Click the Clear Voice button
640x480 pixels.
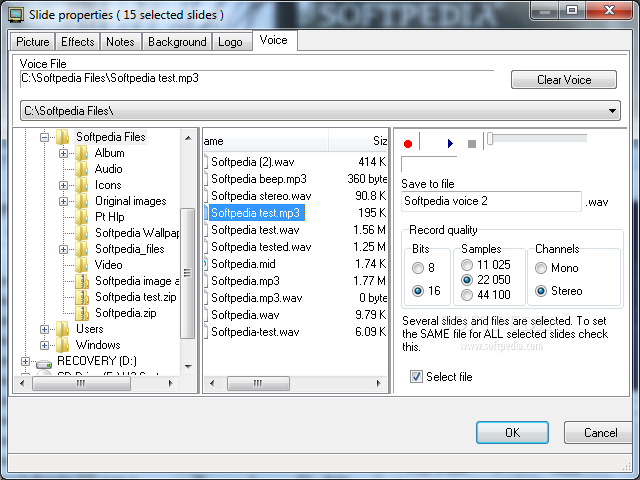(564, 80)
